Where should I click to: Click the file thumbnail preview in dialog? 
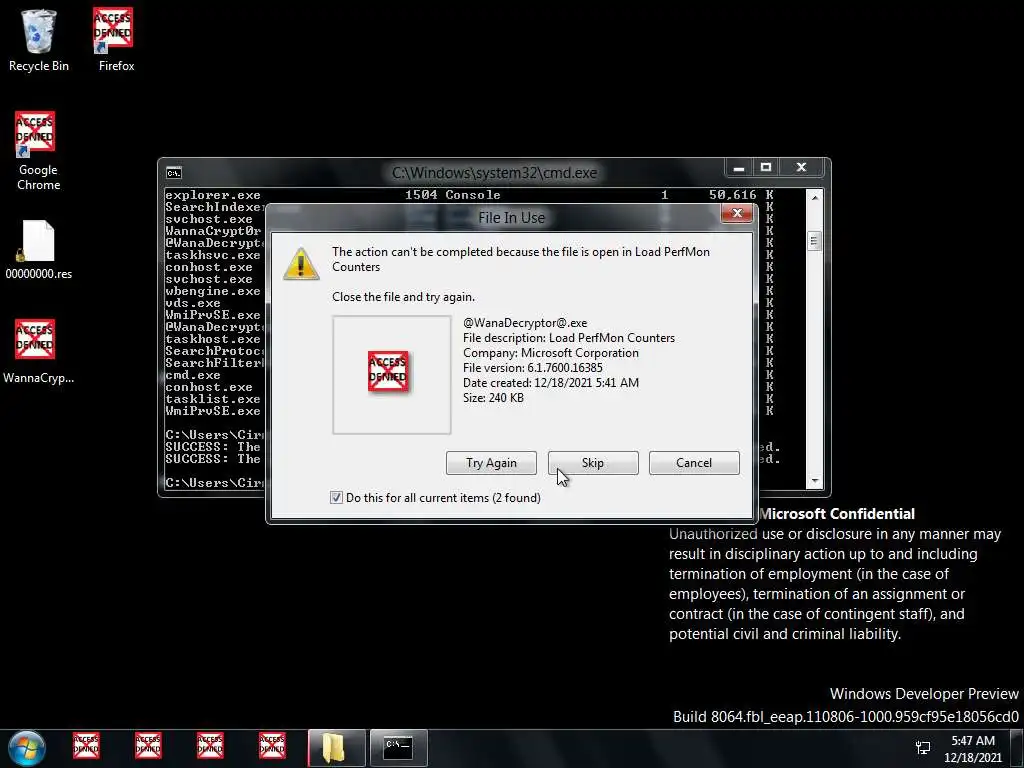[x=391, y=375]
